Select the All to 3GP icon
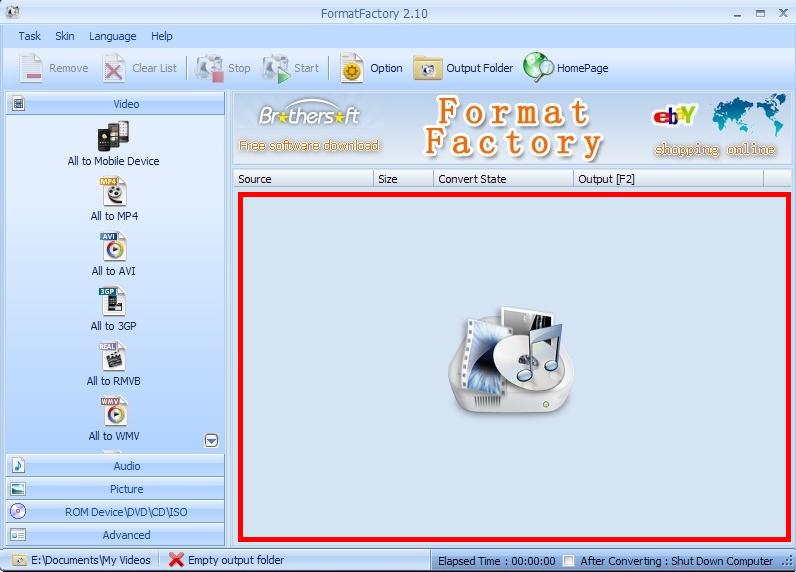The width and height of the screenshot is (796, 572). point(112,301)
